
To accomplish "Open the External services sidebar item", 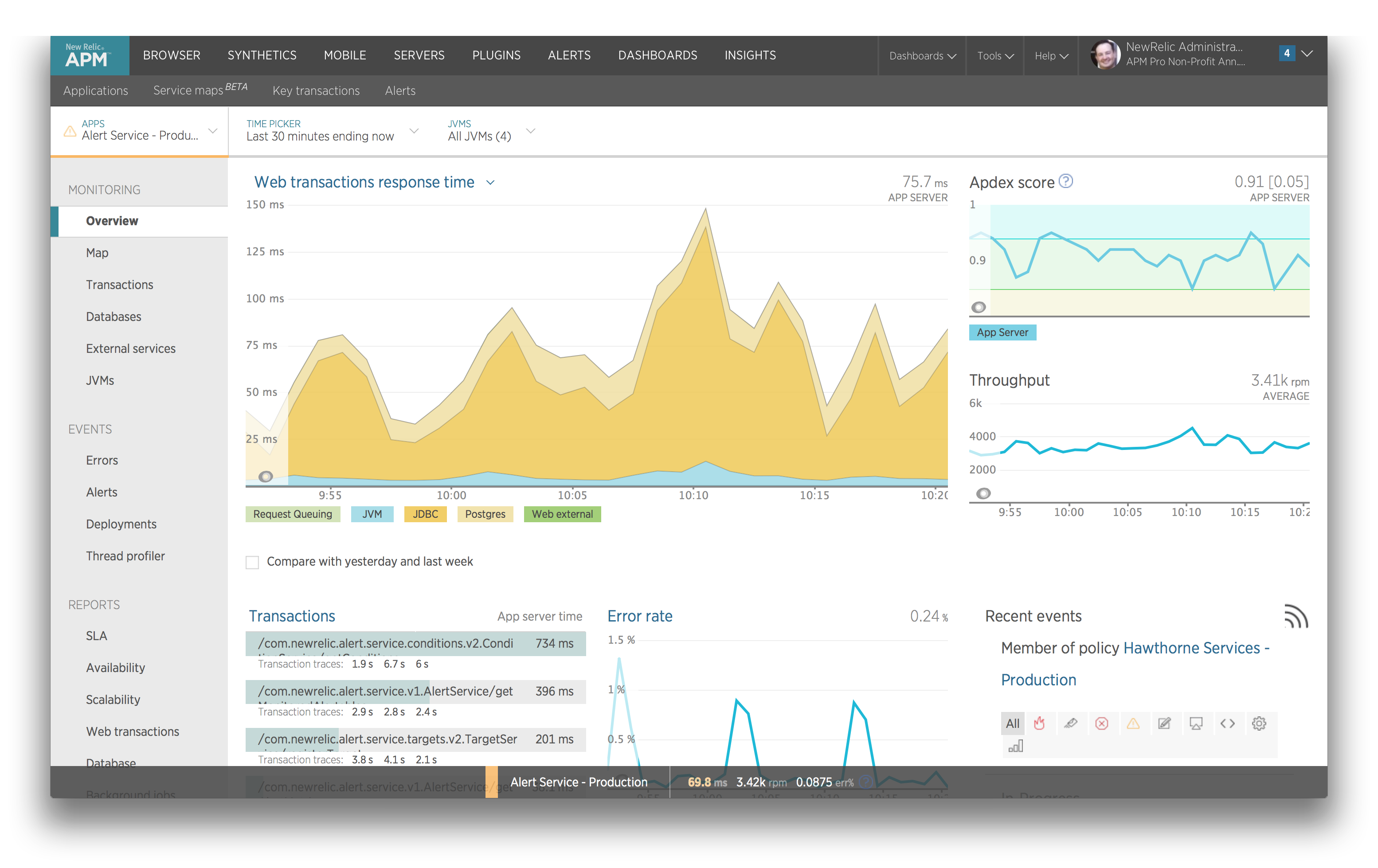I will (130, 348).
